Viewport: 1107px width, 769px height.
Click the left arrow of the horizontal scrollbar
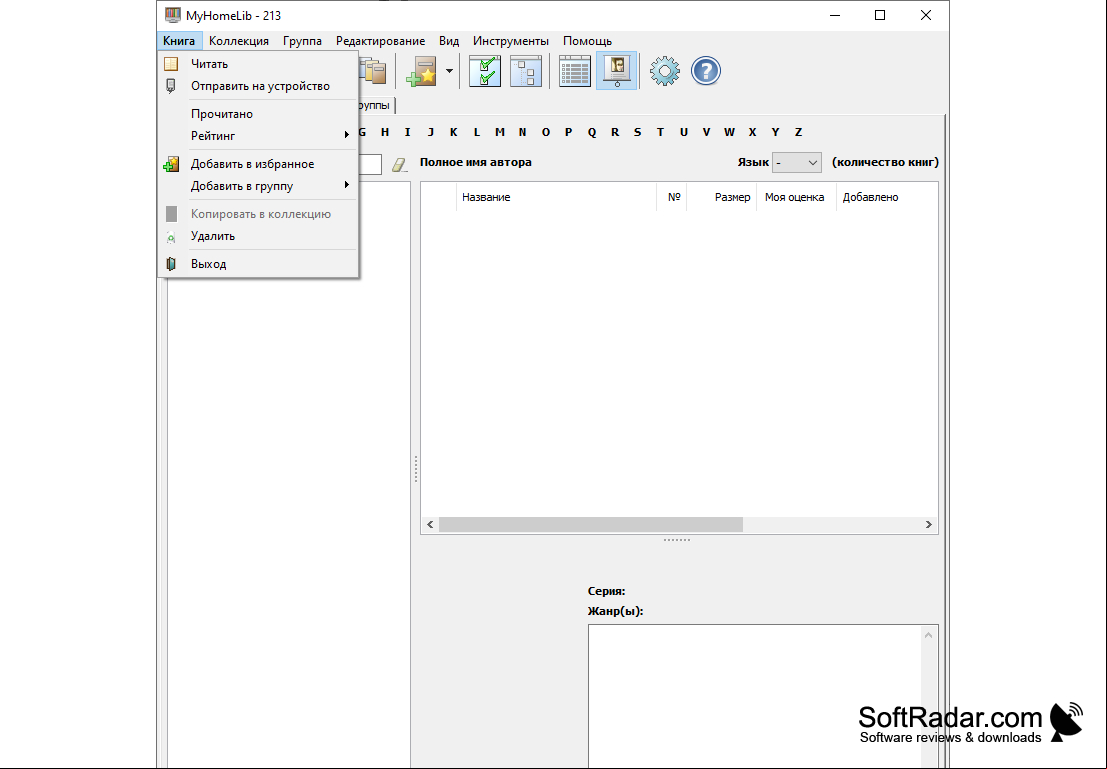(430, 525)
